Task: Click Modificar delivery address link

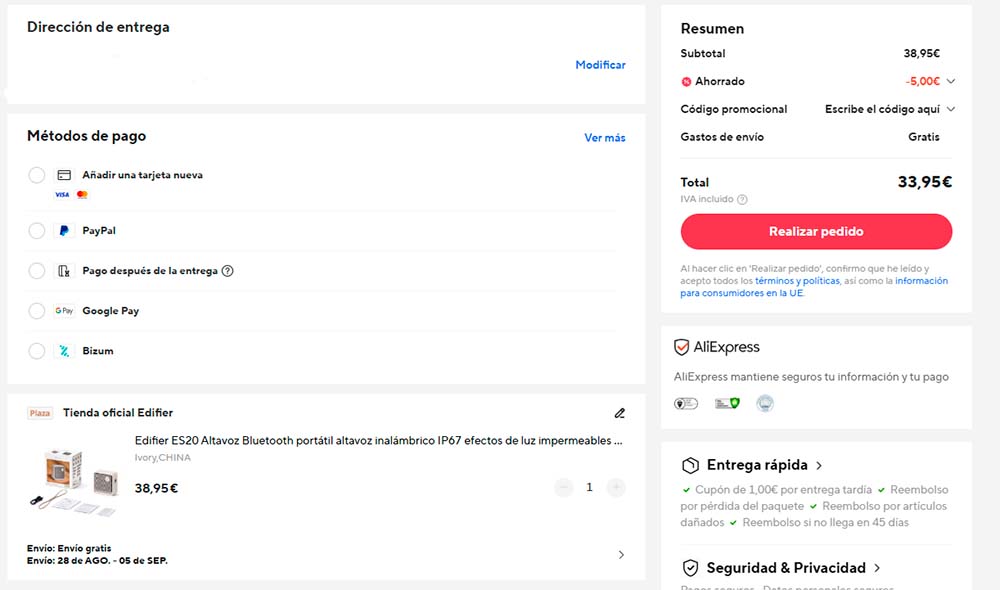Action: tap(600, 64)
